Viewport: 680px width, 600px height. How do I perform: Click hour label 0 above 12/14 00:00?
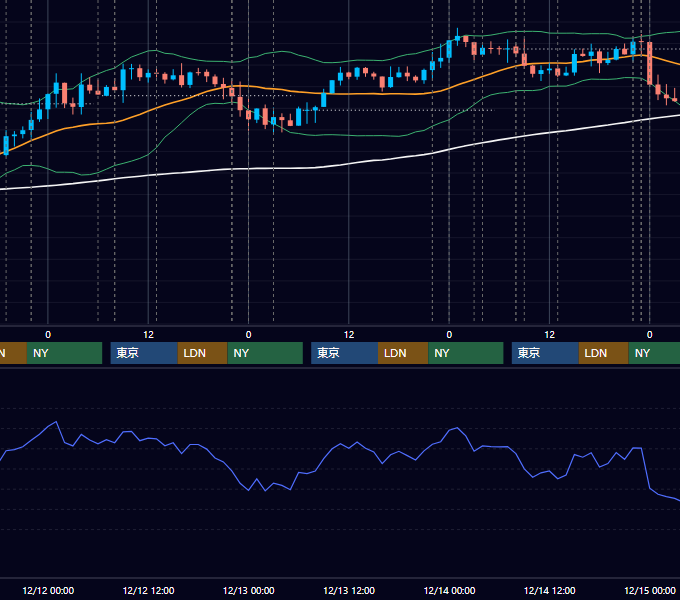449,335
